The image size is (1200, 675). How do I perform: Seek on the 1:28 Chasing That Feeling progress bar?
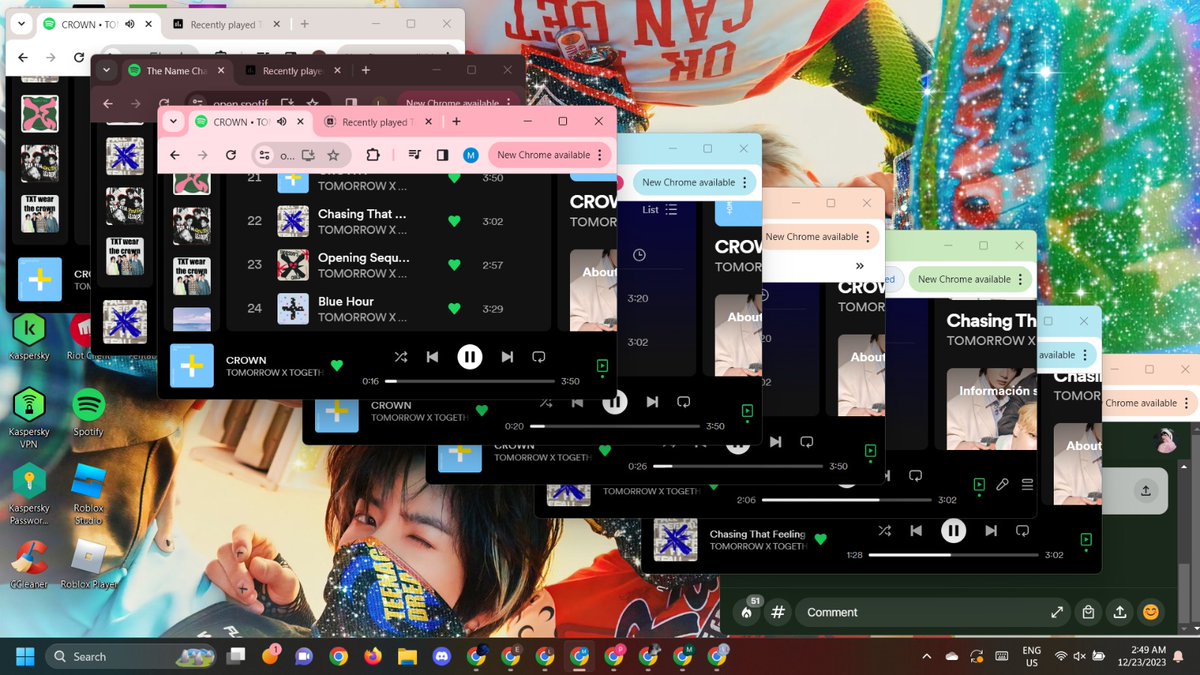952,554
